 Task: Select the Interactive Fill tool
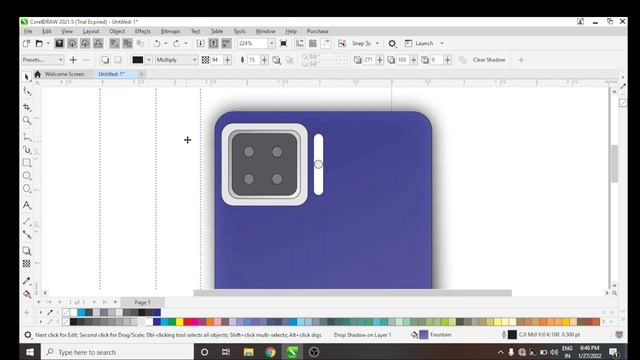[x=27, y=294]
